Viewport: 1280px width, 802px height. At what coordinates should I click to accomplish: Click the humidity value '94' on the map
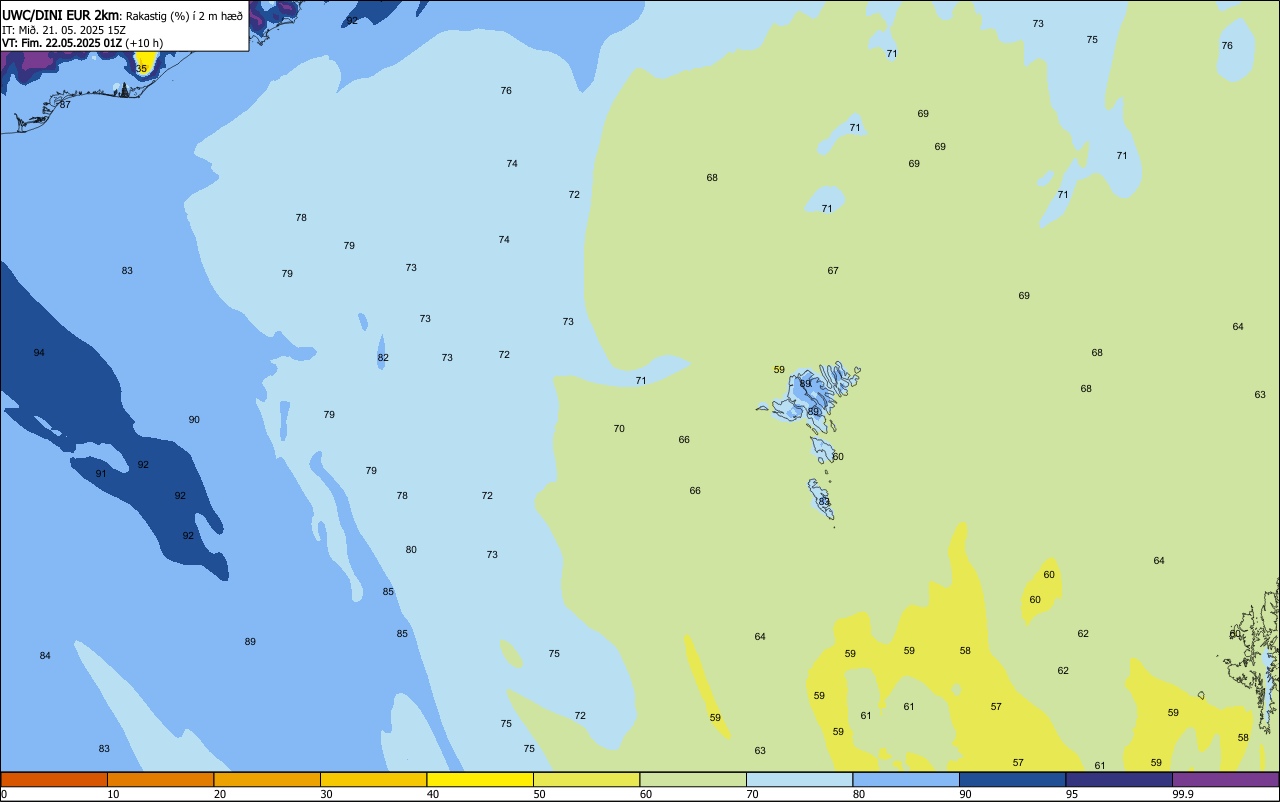click(x=39, y=353)
